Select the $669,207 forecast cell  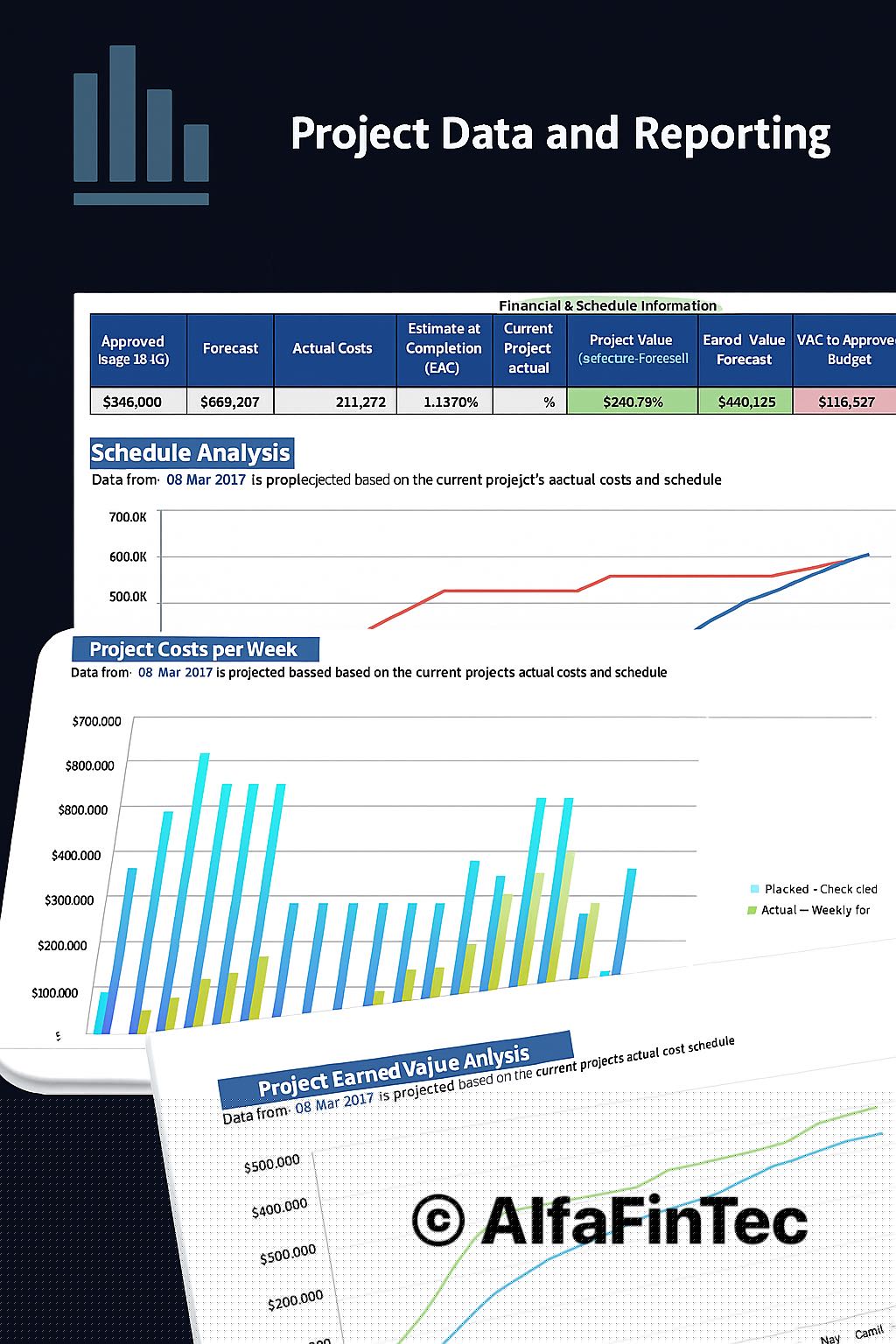[229, 402]
